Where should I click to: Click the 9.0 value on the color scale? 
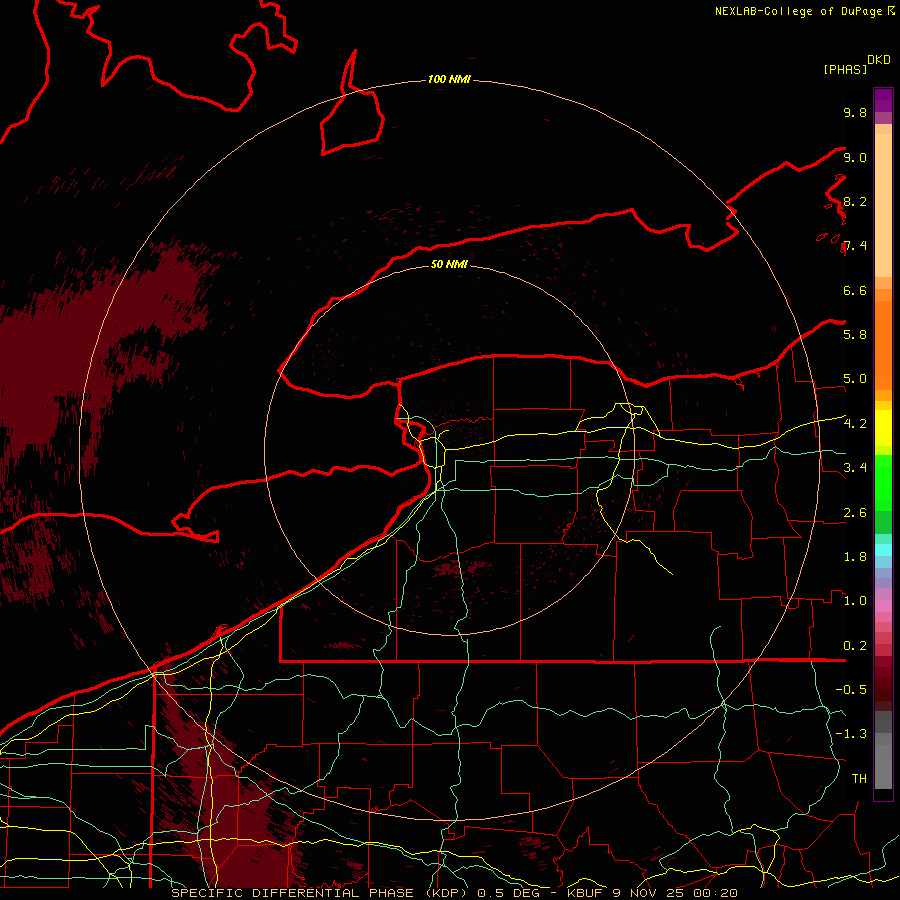[855, 157]
